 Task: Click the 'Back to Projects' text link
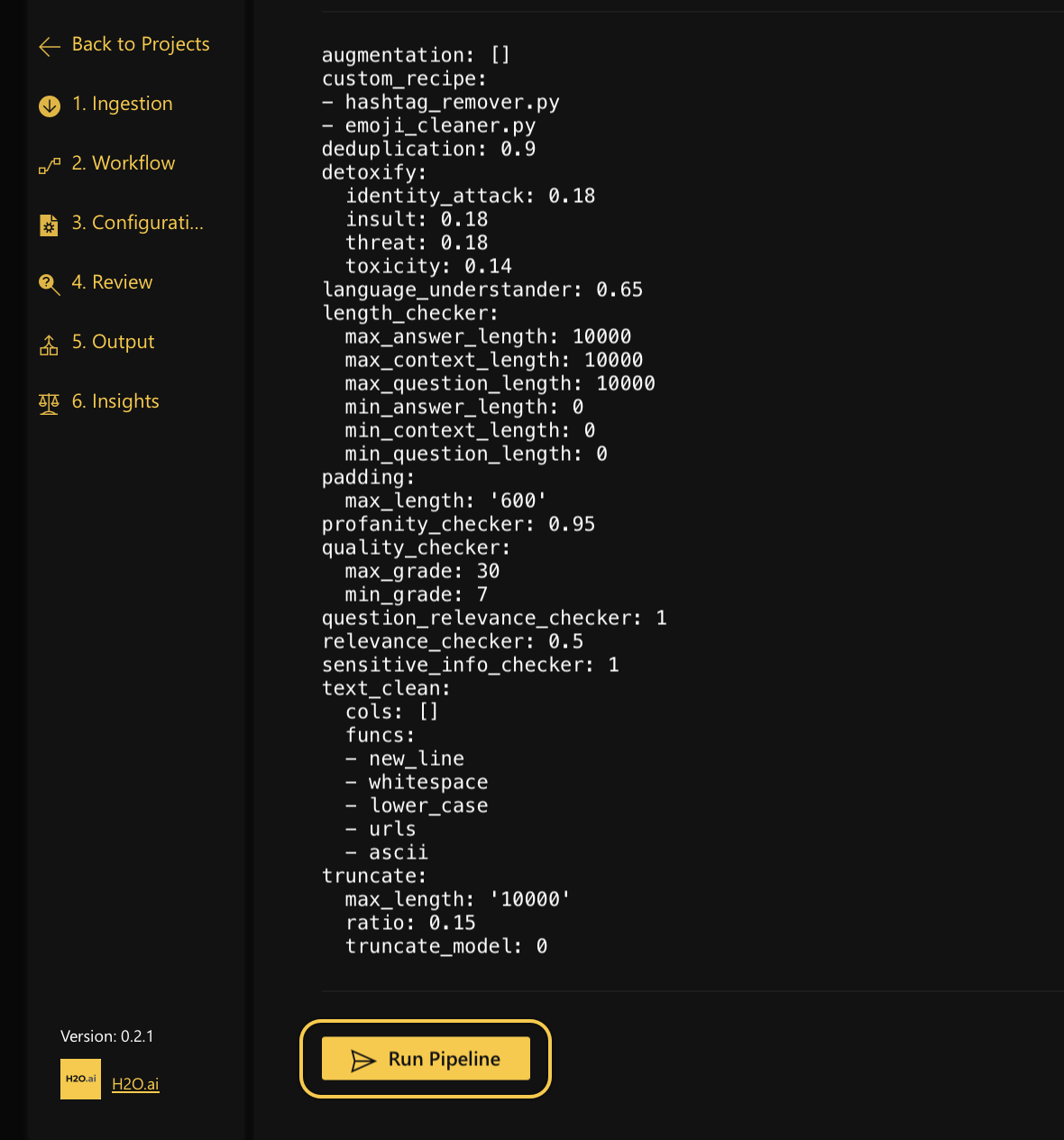[141, 44]
